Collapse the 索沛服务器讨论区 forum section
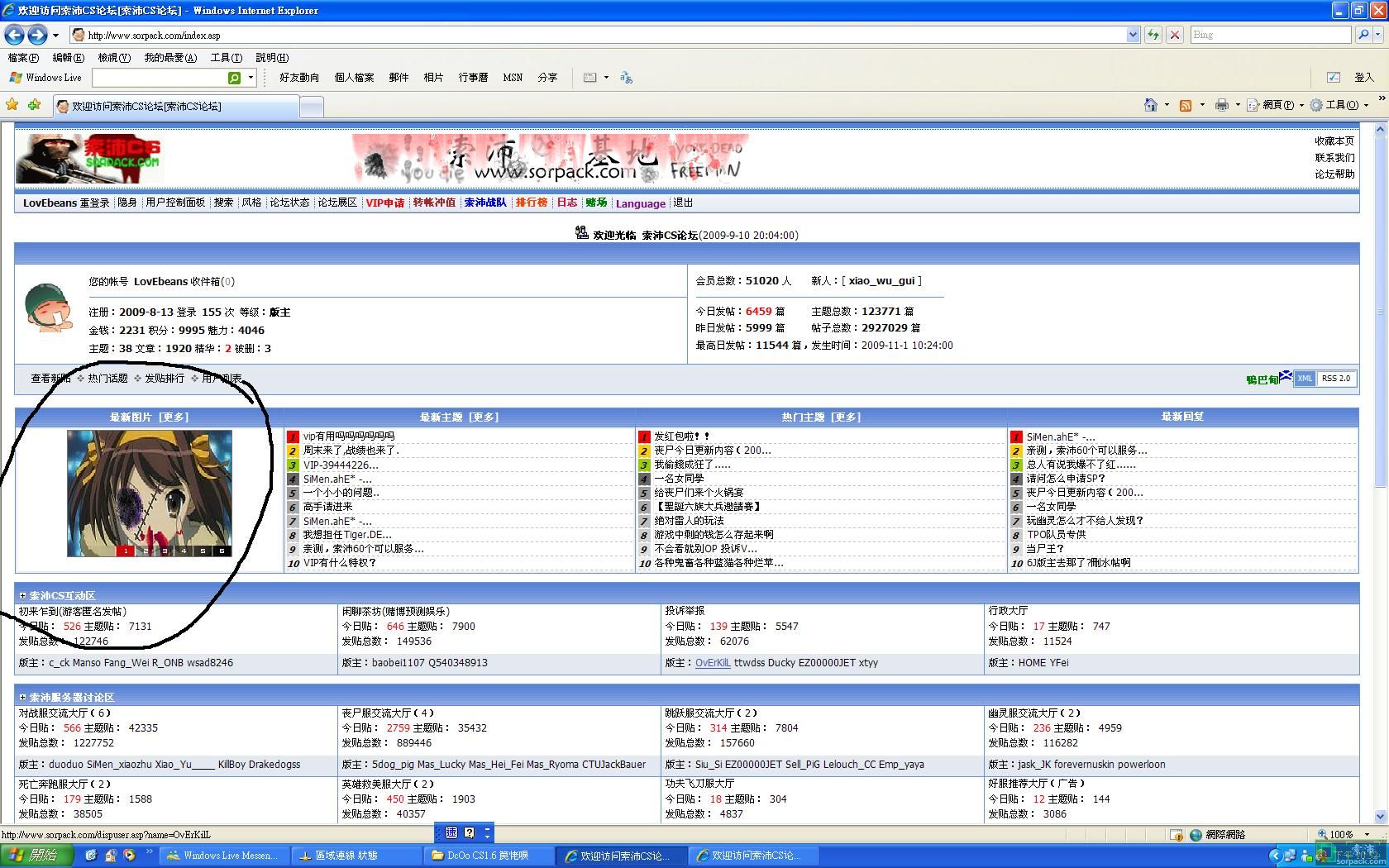 pos(23,697)
